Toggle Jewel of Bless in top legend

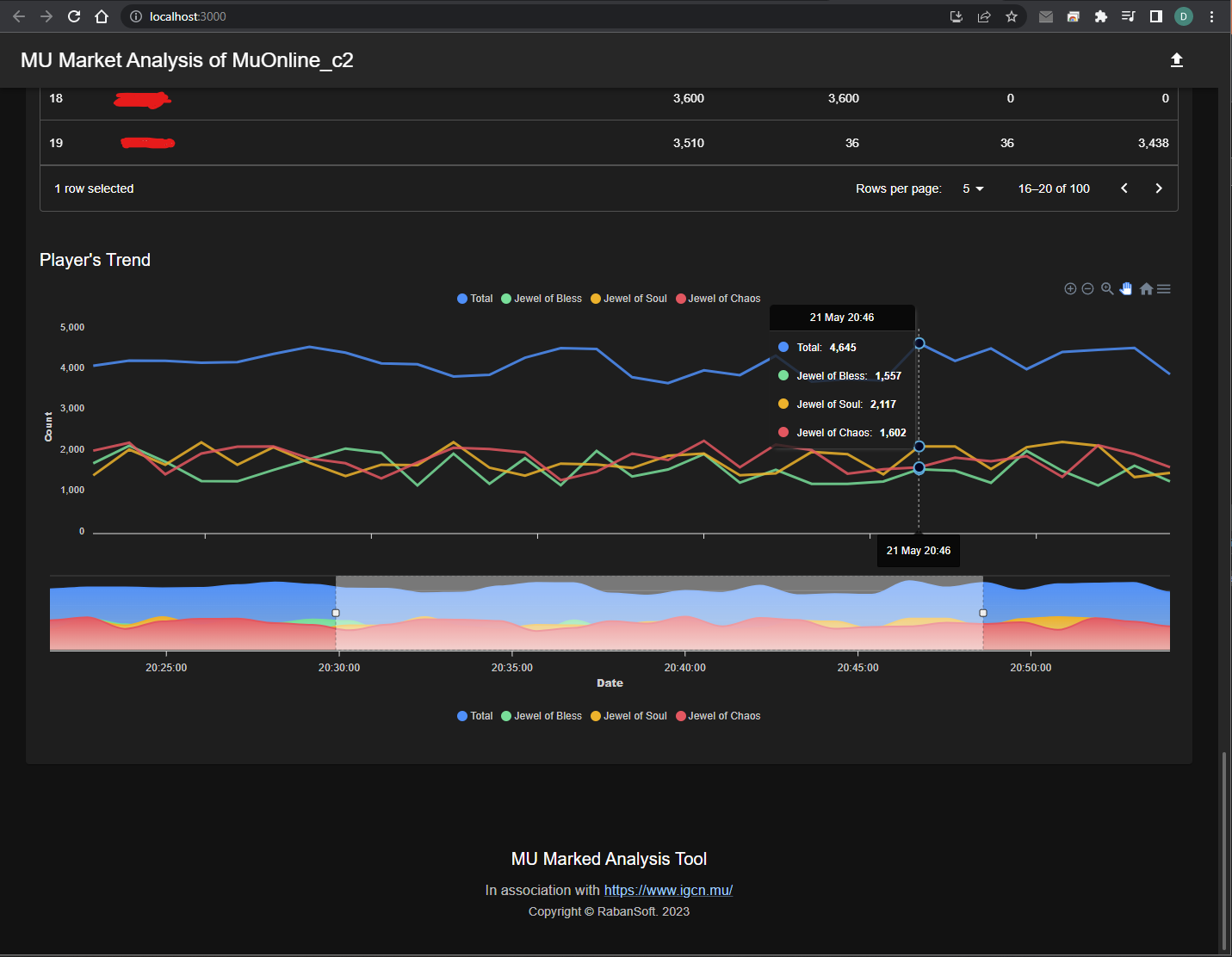click(542, 299)
